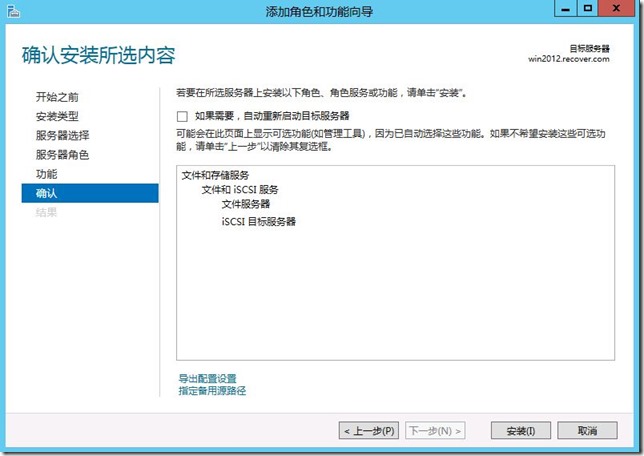
Task: Click the 安装(I) button
Action: 520,431
